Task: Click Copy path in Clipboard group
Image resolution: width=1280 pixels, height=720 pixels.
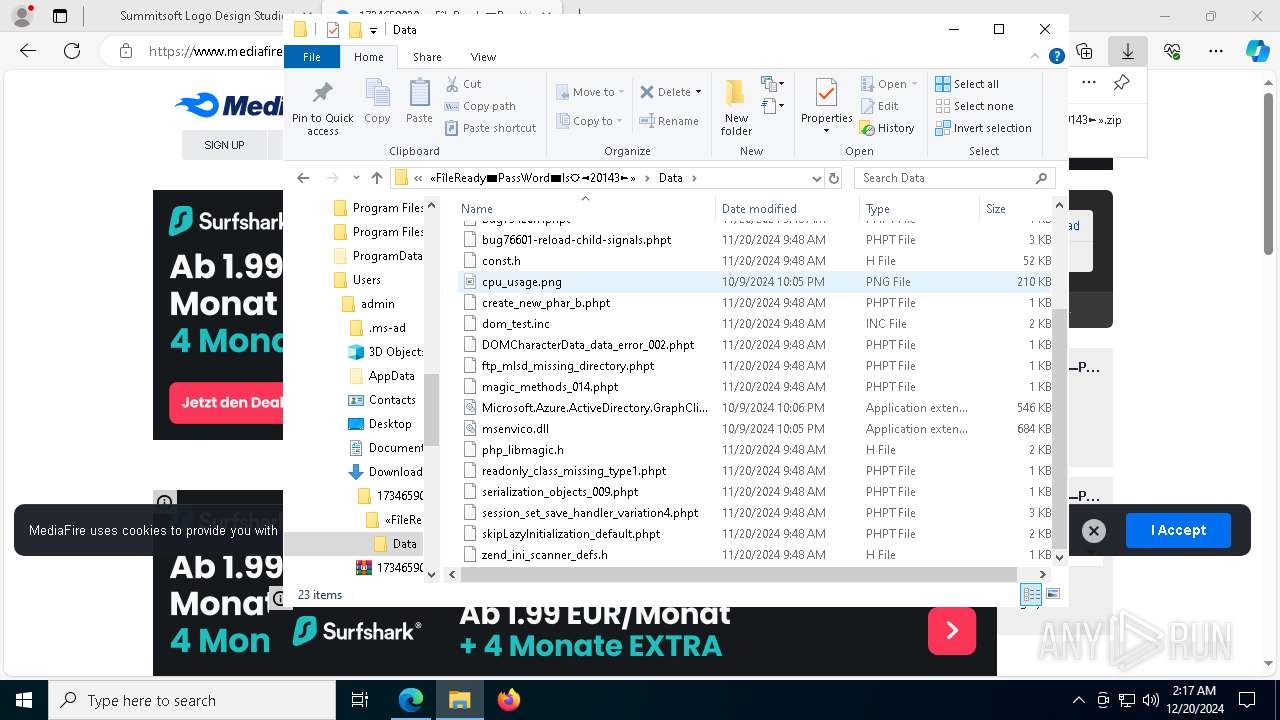Action: [x=480, y=106]
